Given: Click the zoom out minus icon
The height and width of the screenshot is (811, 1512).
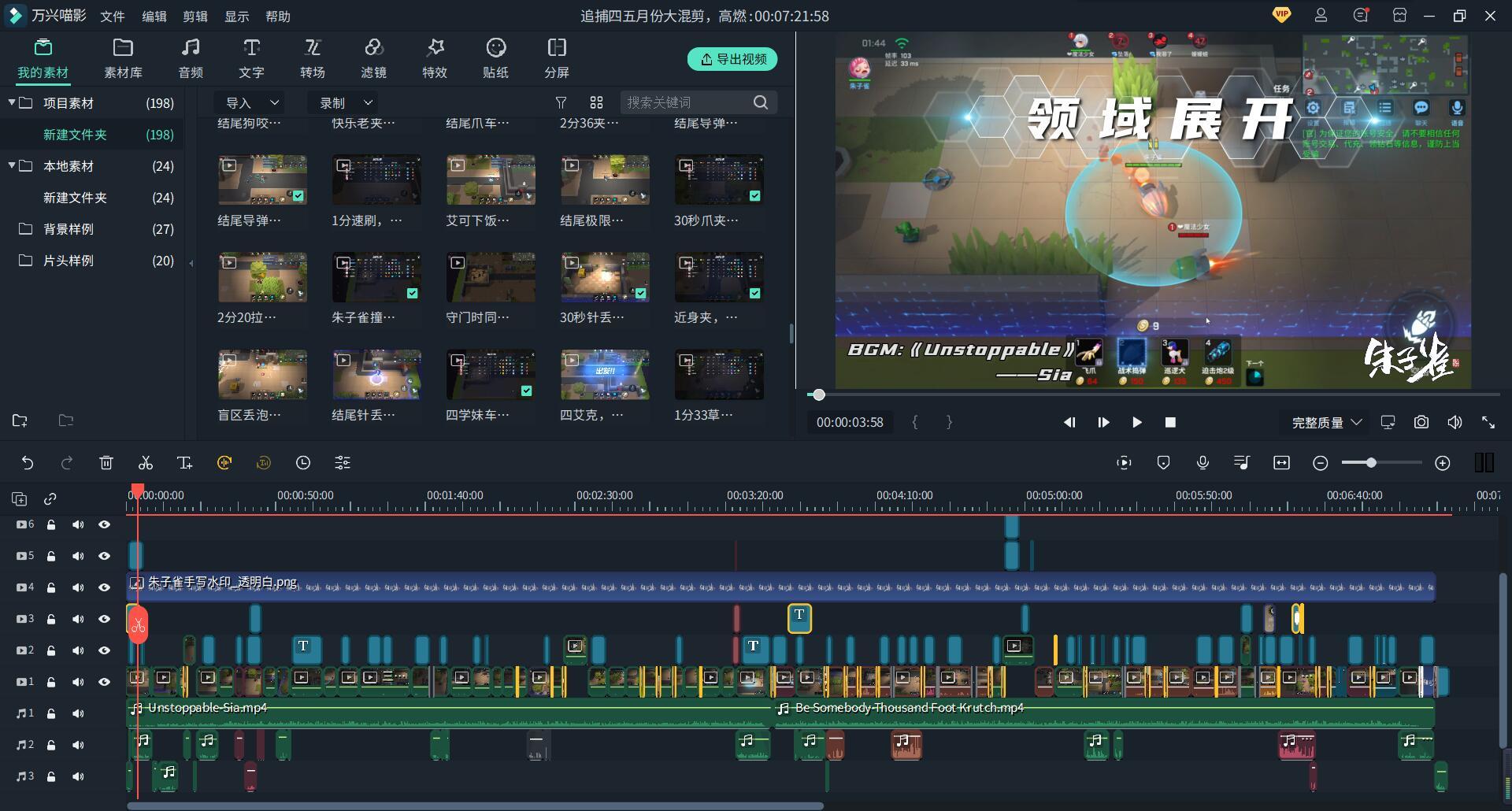Looking at the screenshot, I should [1321, 463].
